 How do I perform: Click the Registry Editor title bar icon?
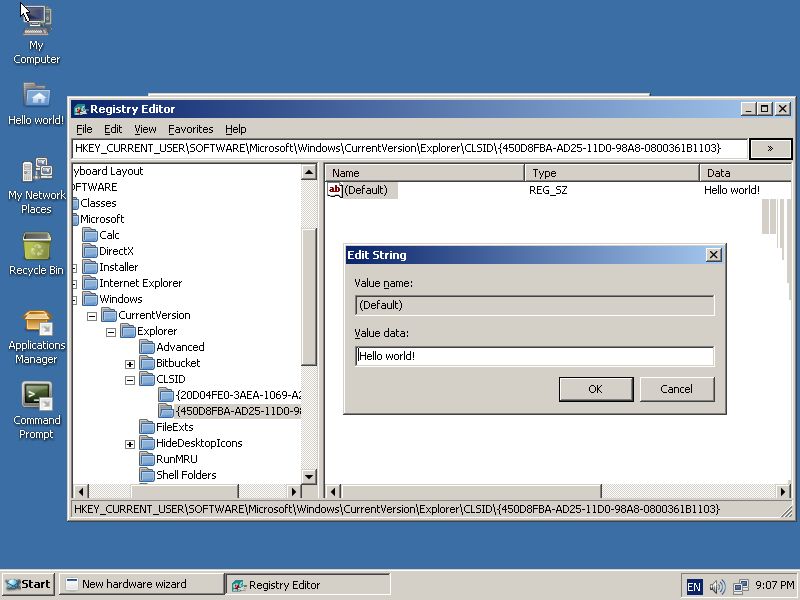tap(81, 109)
